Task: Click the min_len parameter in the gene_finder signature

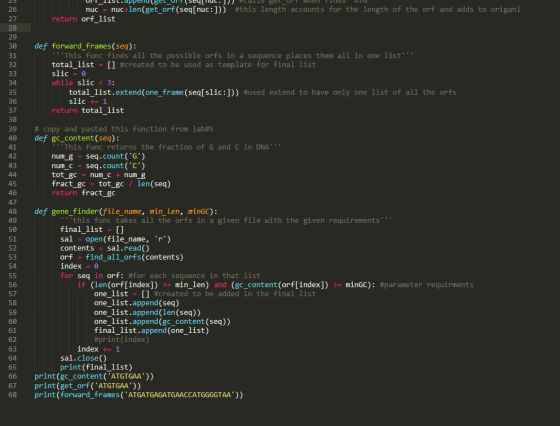Action: pos(164,211)
